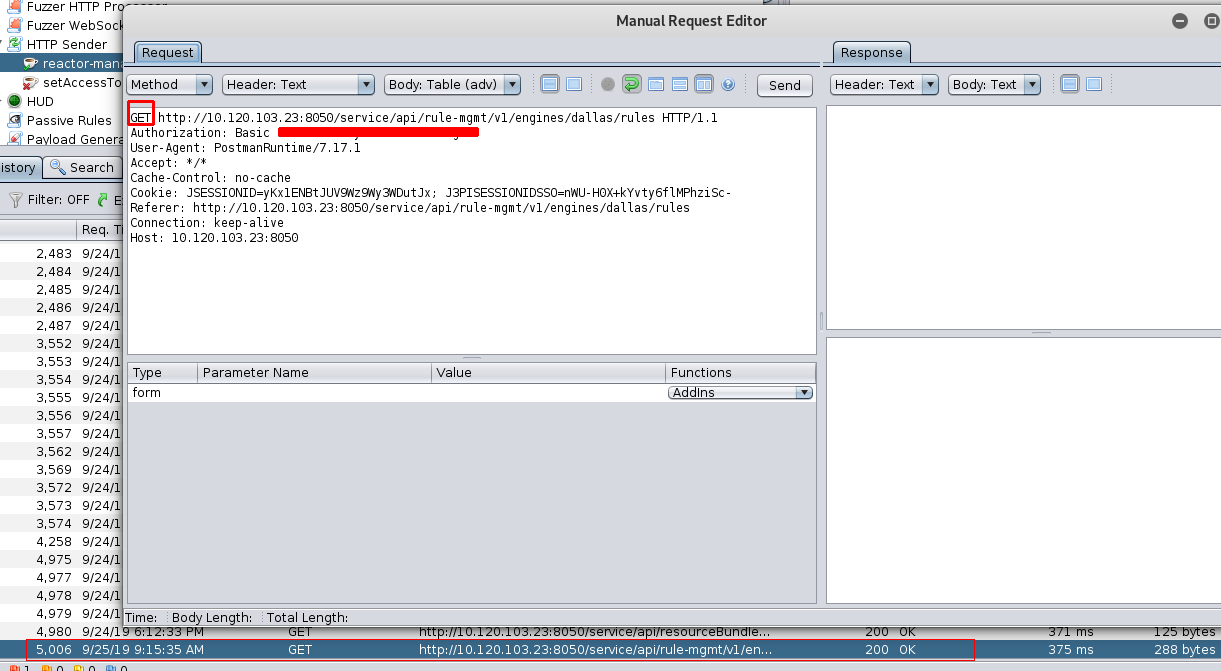Click the Send button
The width and height of the screenshot is (1221, 671).
click(784, 85)
